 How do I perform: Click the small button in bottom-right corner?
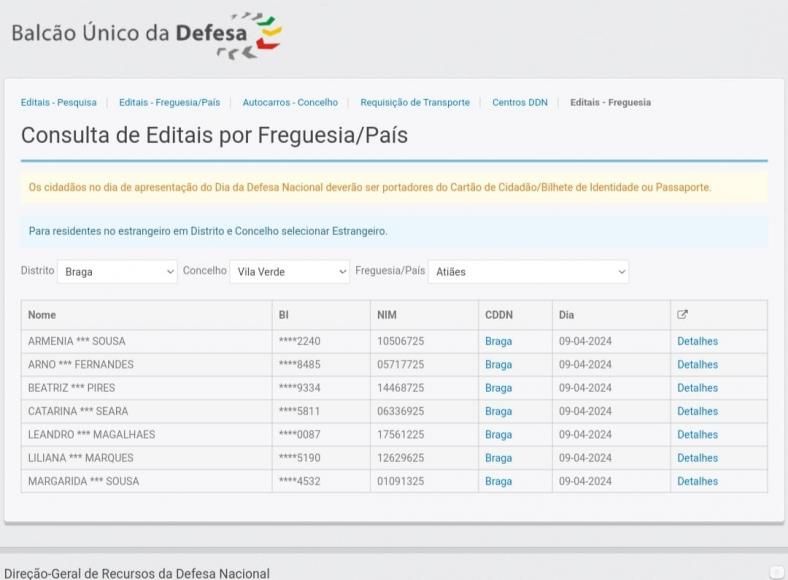pyautogui.click(x=776, y=572)
